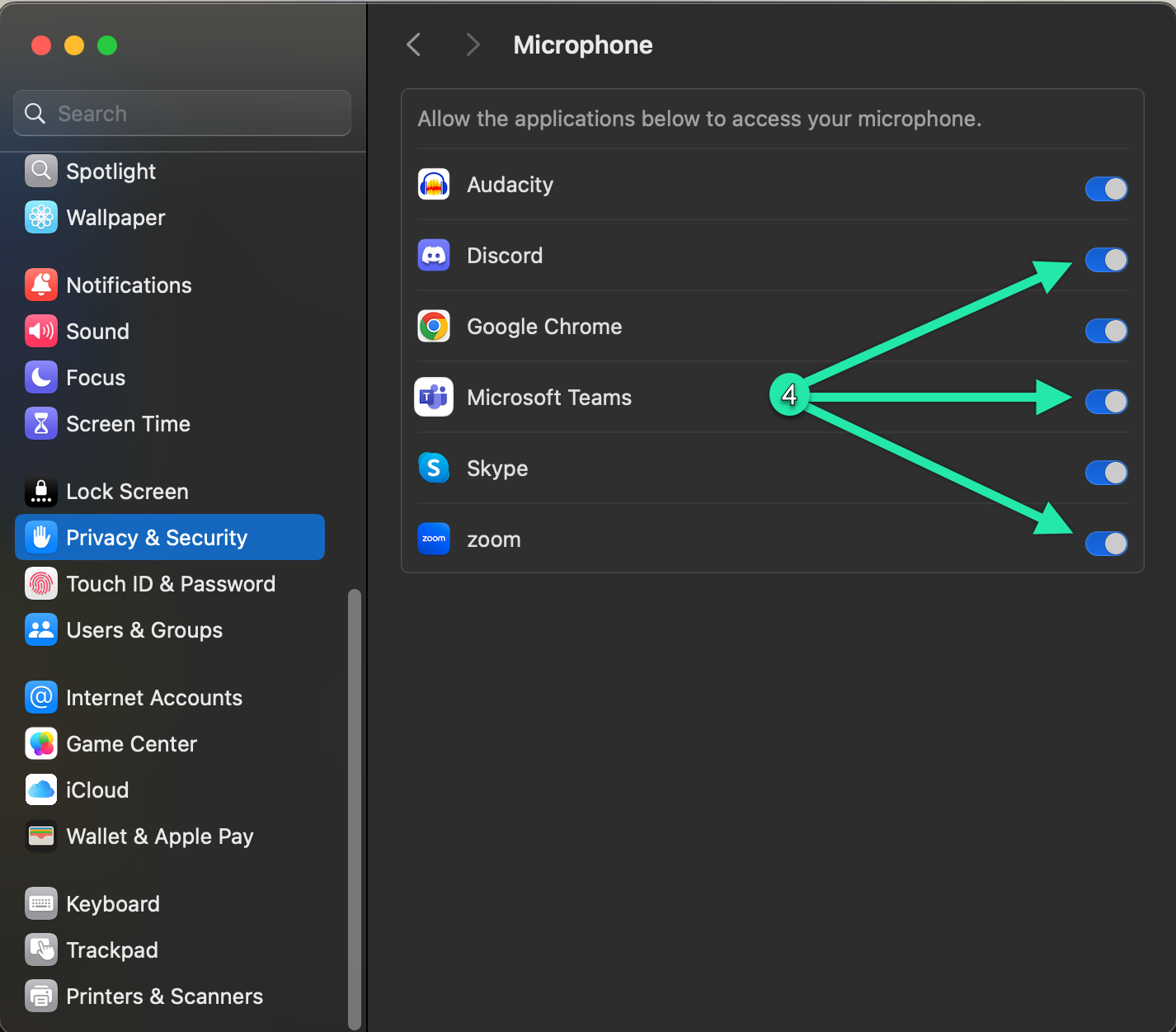Click the green full-screen window button

coord(107,45)
